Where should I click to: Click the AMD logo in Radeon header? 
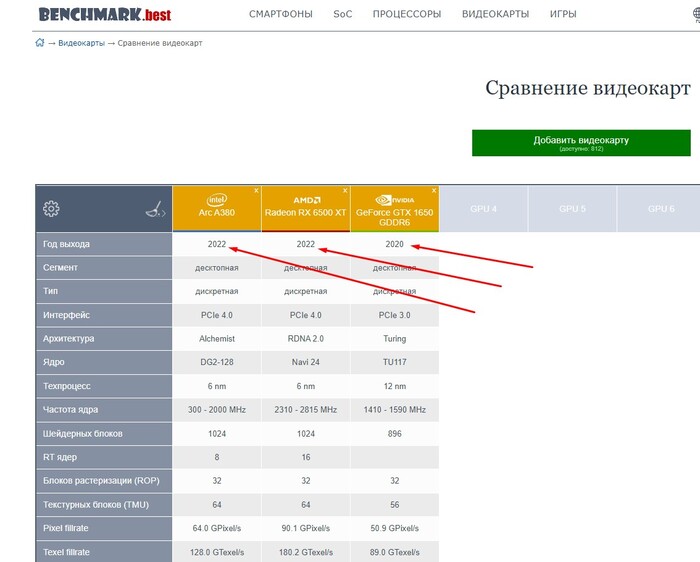coord(306,200)
